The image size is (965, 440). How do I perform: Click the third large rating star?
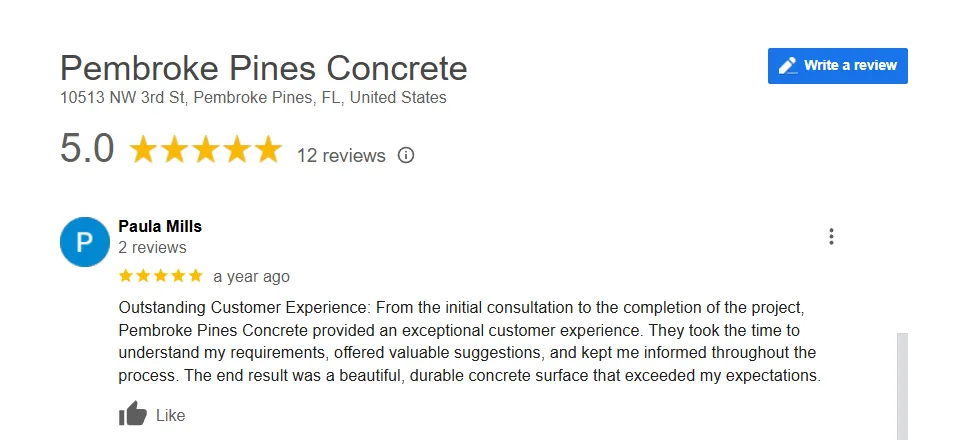point(206,150)
